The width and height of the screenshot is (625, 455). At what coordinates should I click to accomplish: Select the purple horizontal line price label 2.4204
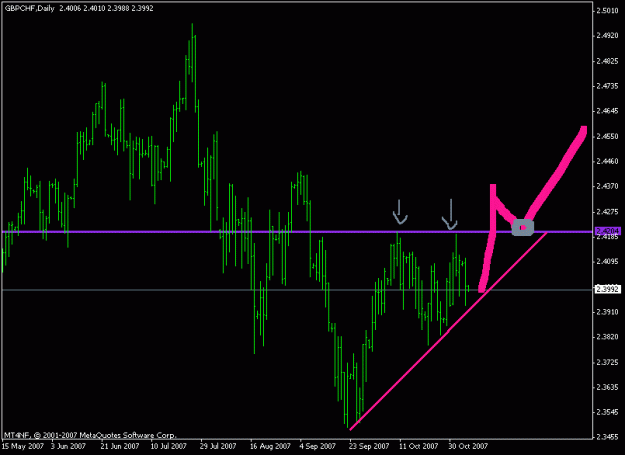607,231
